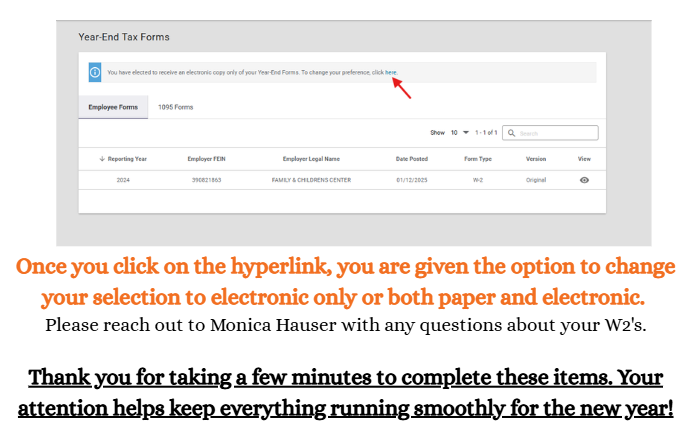Image resolution: width=691 pixels, height=438 pixels.
Task: Click into the Search input field
Action: click(x=556, y=132)
